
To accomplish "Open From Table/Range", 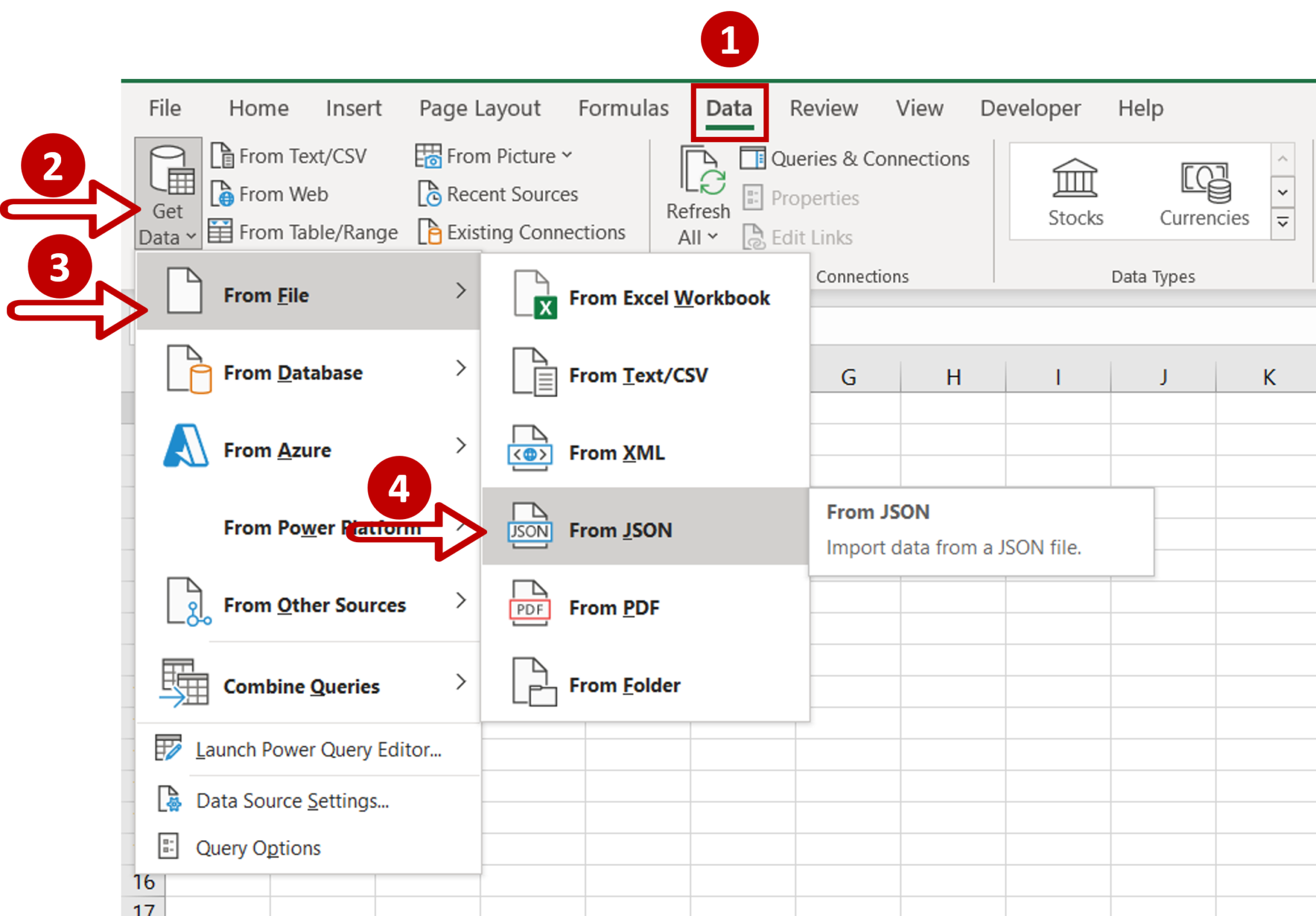I will pyautogui.click(x=222, y=232).
